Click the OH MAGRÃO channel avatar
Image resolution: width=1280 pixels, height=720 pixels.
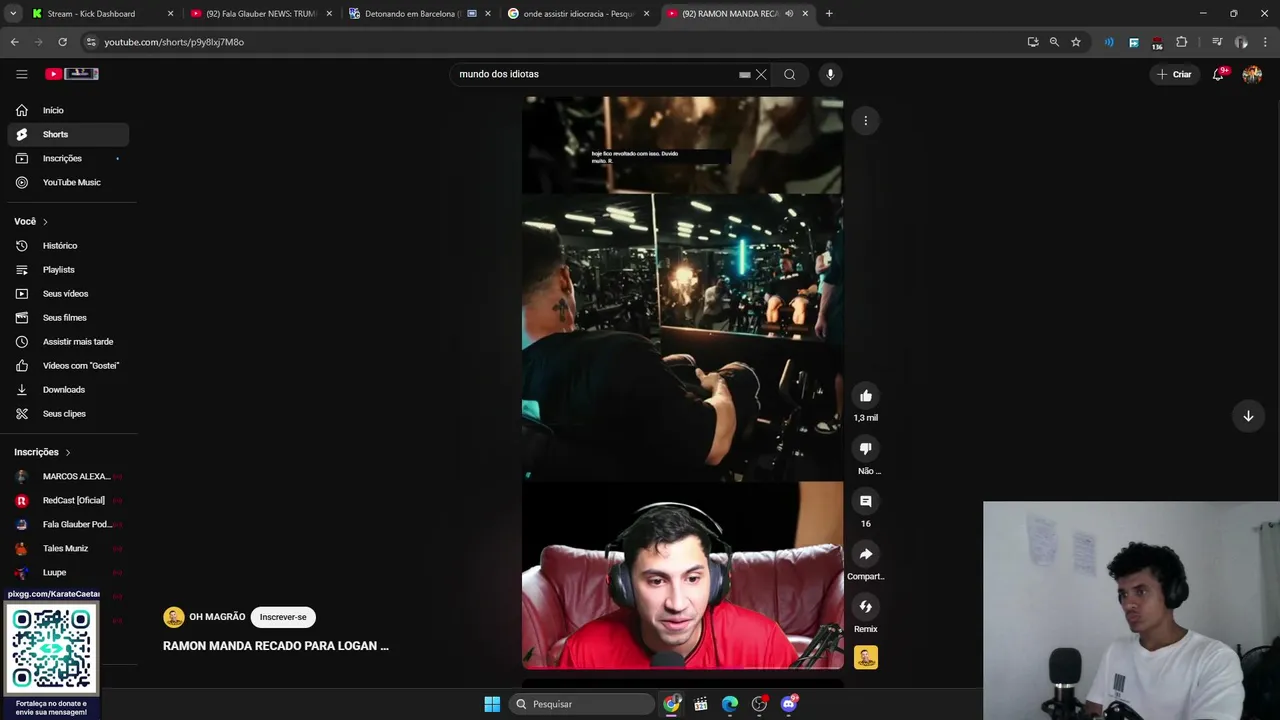(x=174, y=617)
